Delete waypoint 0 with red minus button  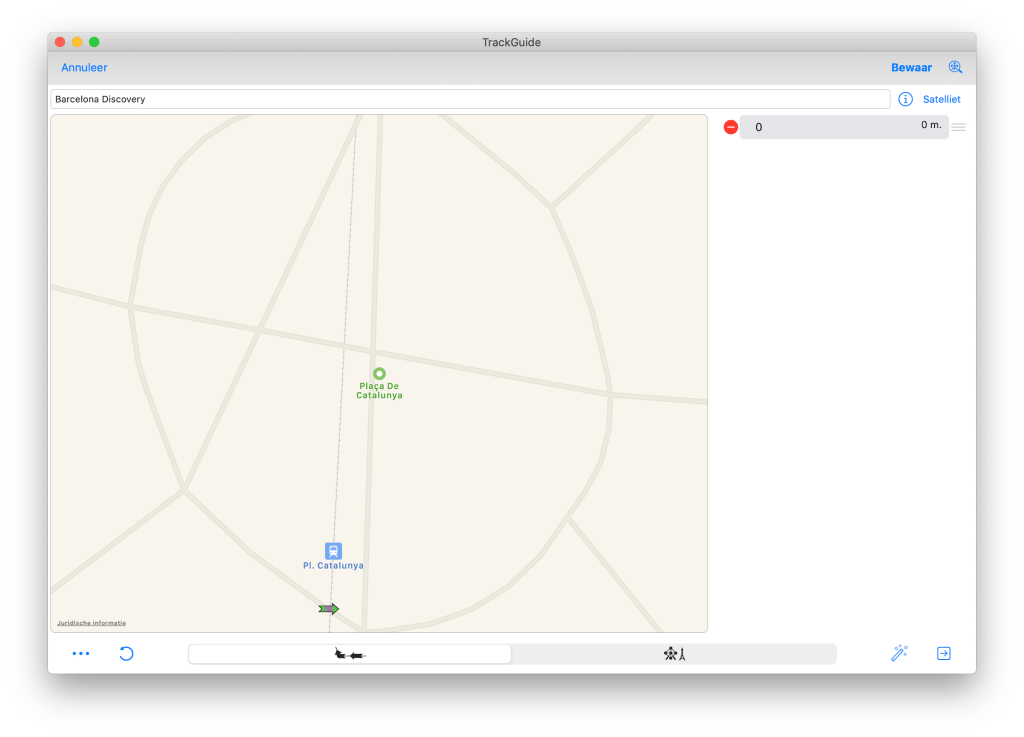(x=731, y=127)
